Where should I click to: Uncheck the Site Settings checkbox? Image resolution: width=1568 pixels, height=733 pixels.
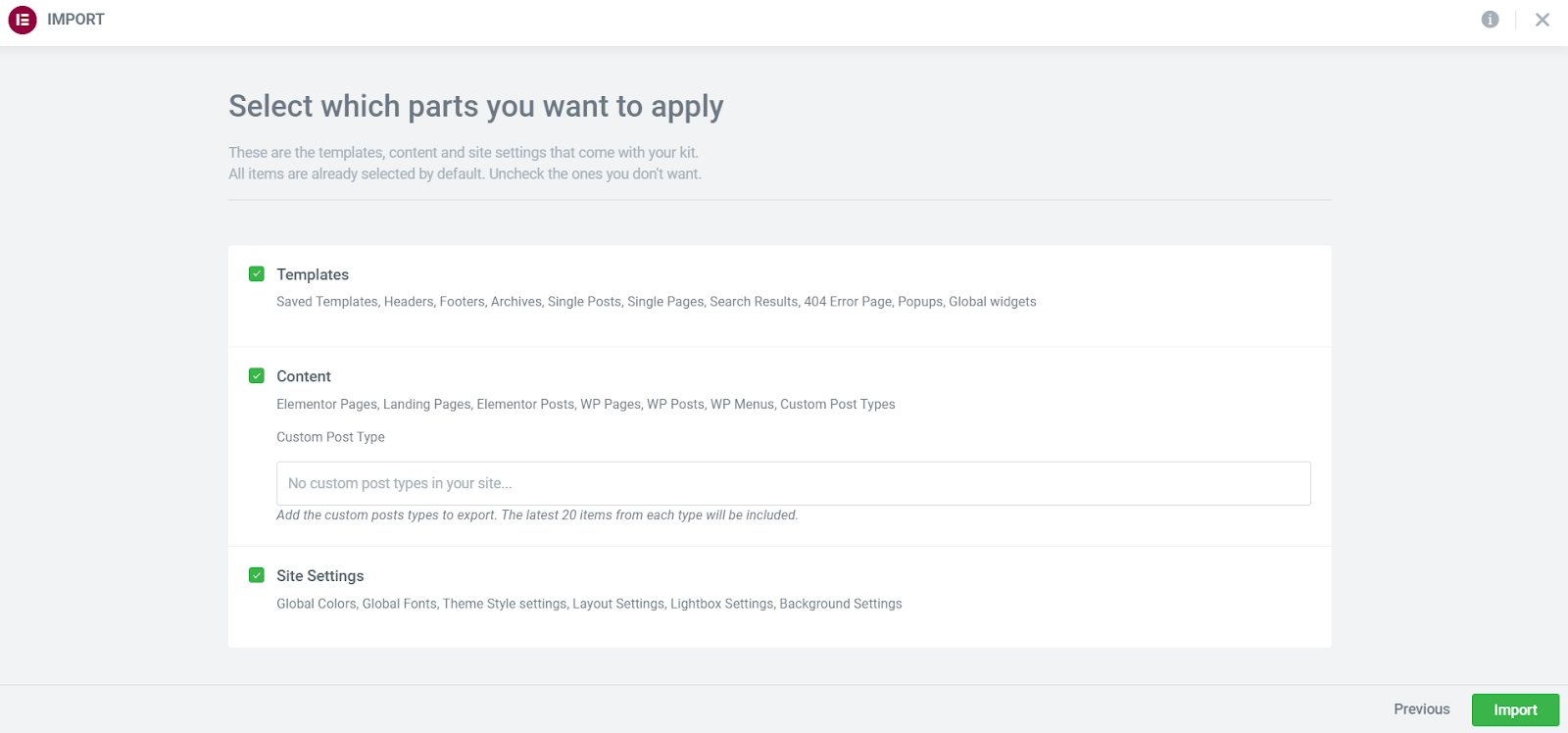257,575
